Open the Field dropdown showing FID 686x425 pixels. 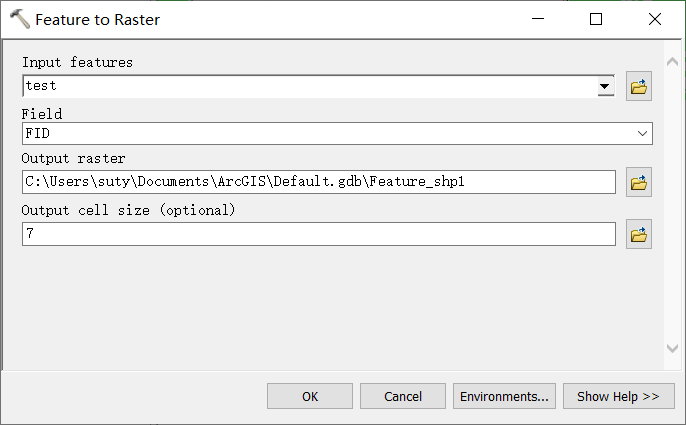[x=337, y=133]
